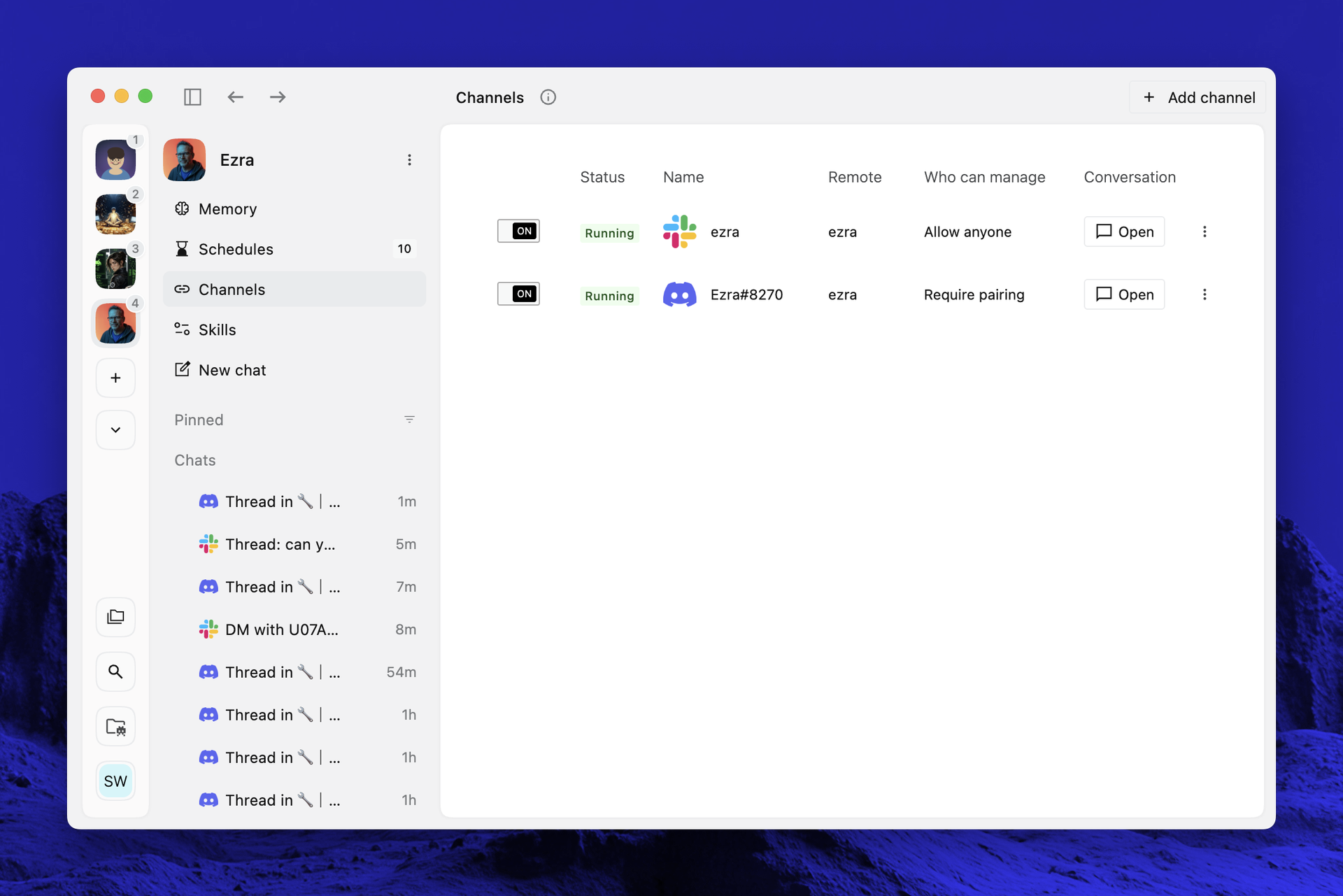This screenshot has height=896, width=1343.
Task: Open search with magnifier icon
Action: (115, 671)
